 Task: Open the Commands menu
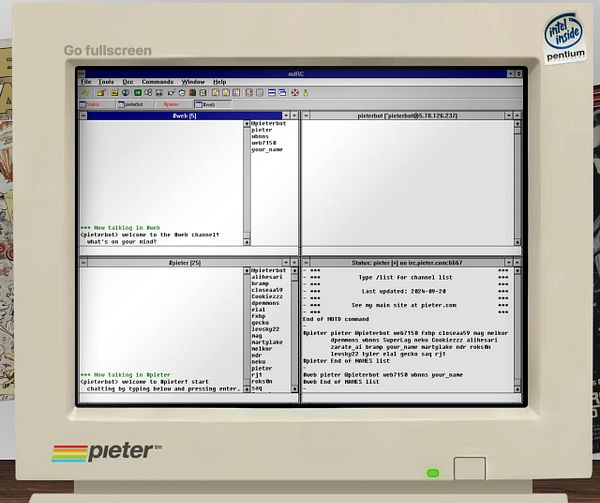[x=158, y=82]
